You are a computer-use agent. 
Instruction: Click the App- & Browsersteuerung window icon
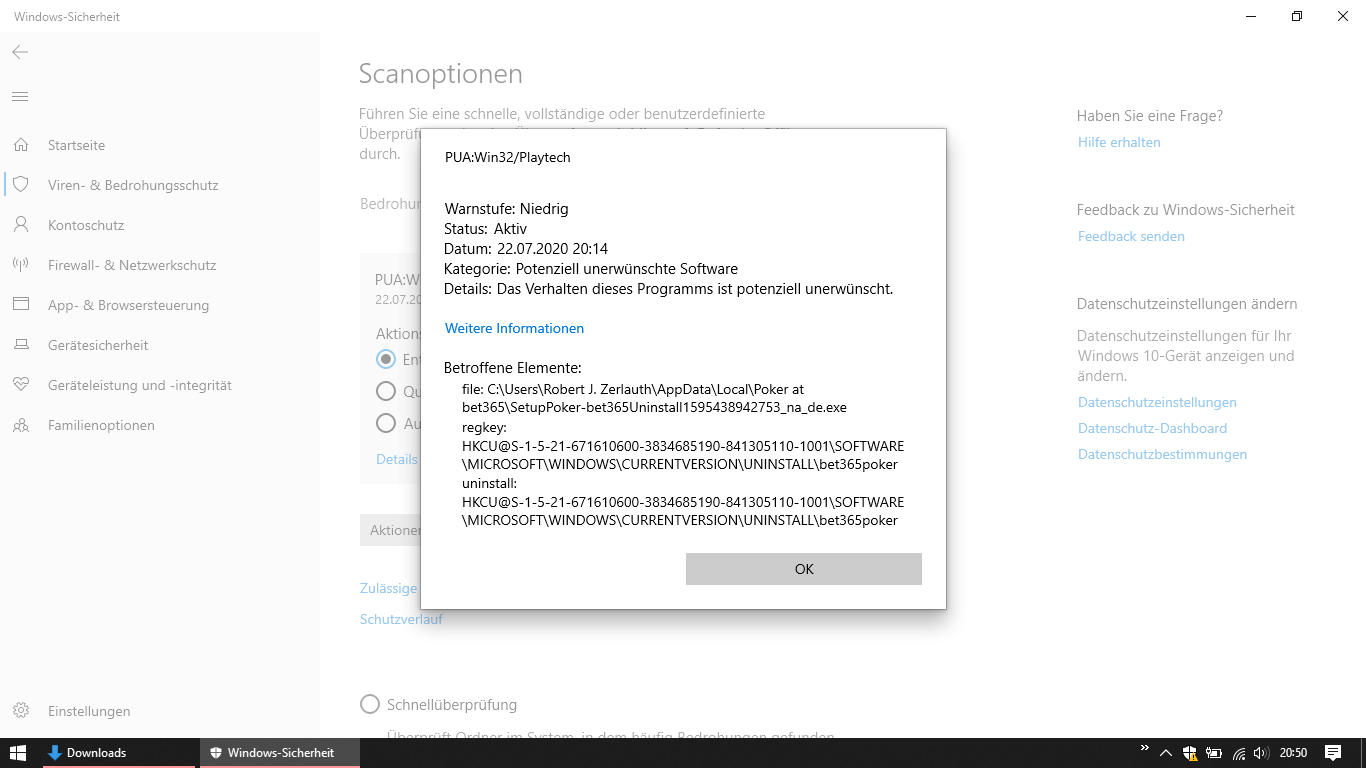(21, 305)
